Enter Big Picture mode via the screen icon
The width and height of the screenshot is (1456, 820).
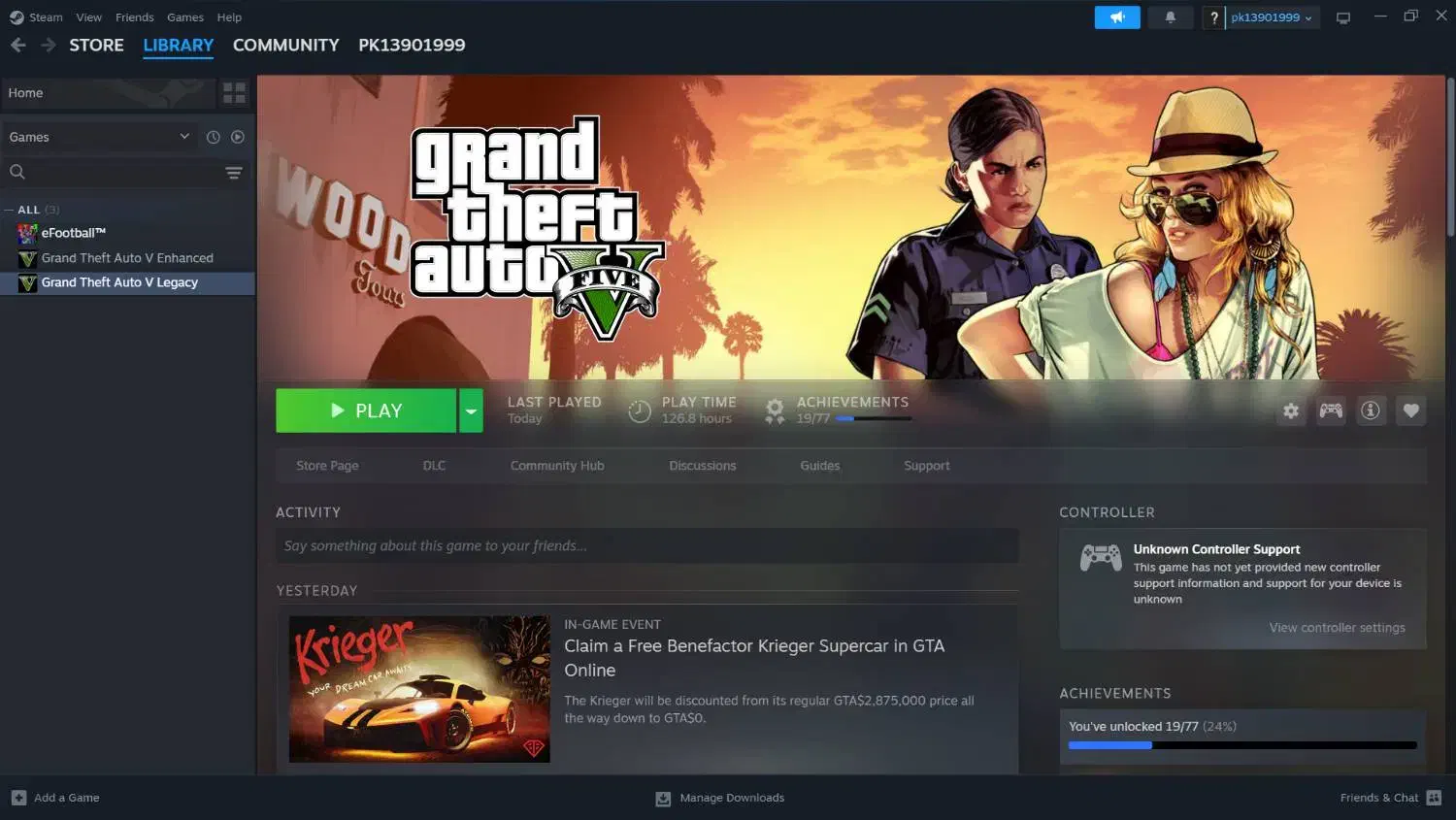1343,16
